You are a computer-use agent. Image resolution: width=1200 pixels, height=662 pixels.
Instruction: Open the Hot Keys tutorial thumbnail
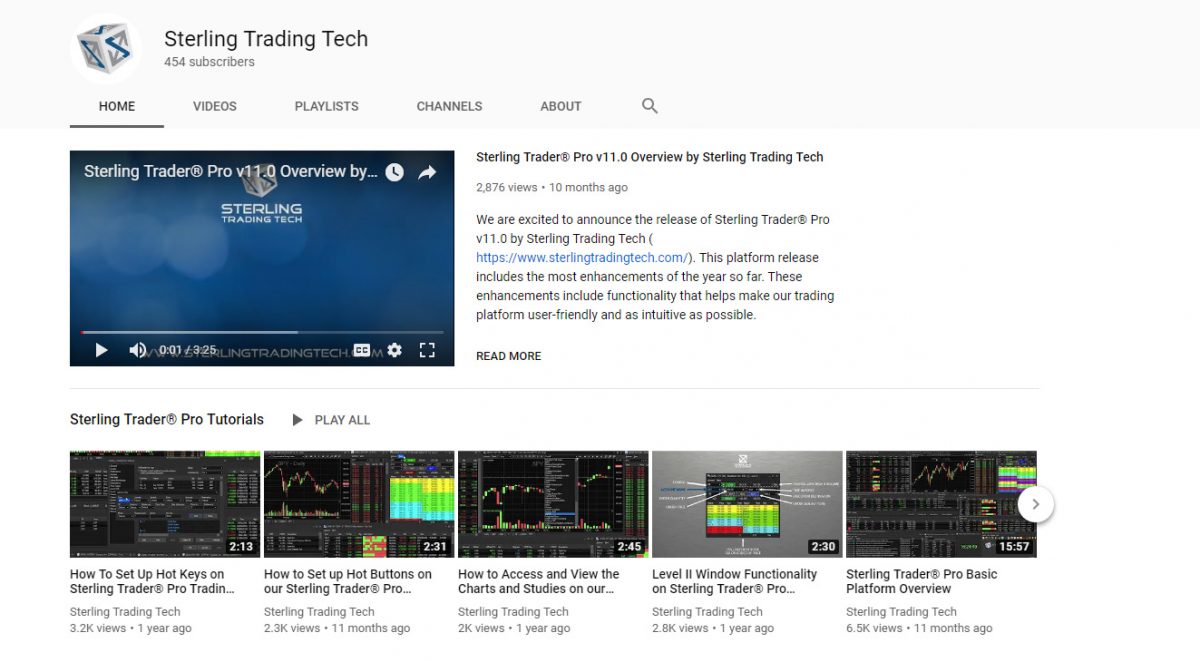[x=165, y=504]
